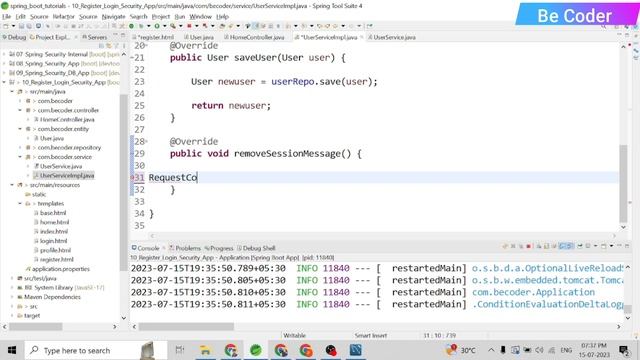Open the Refactor menu
The image size is (640, 360).
(63, 17)
